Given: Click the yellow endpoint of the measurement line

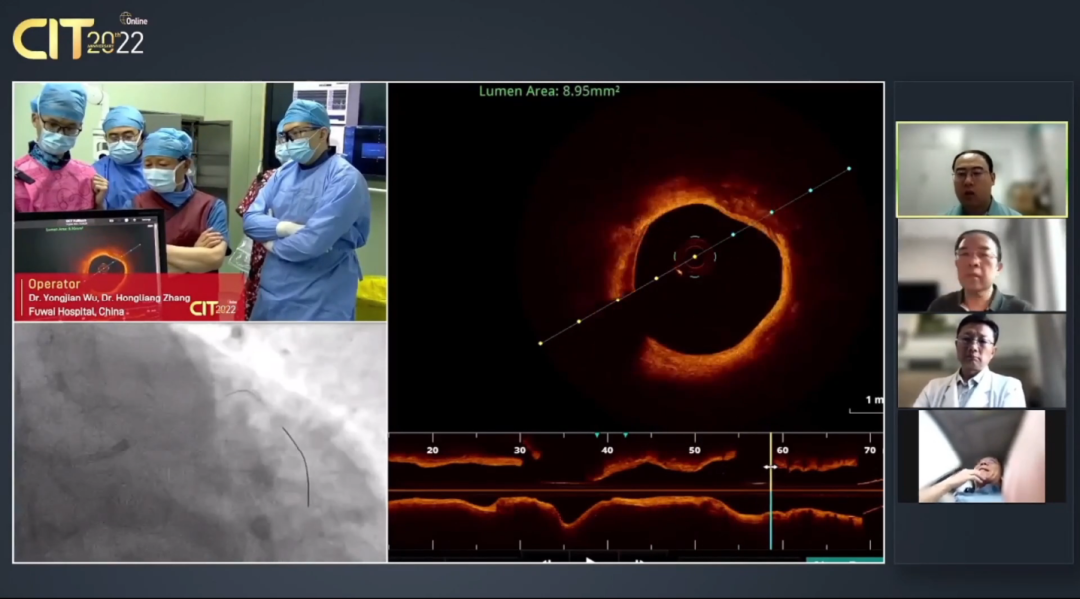Looking at the screenshot, I should [540, 343].
